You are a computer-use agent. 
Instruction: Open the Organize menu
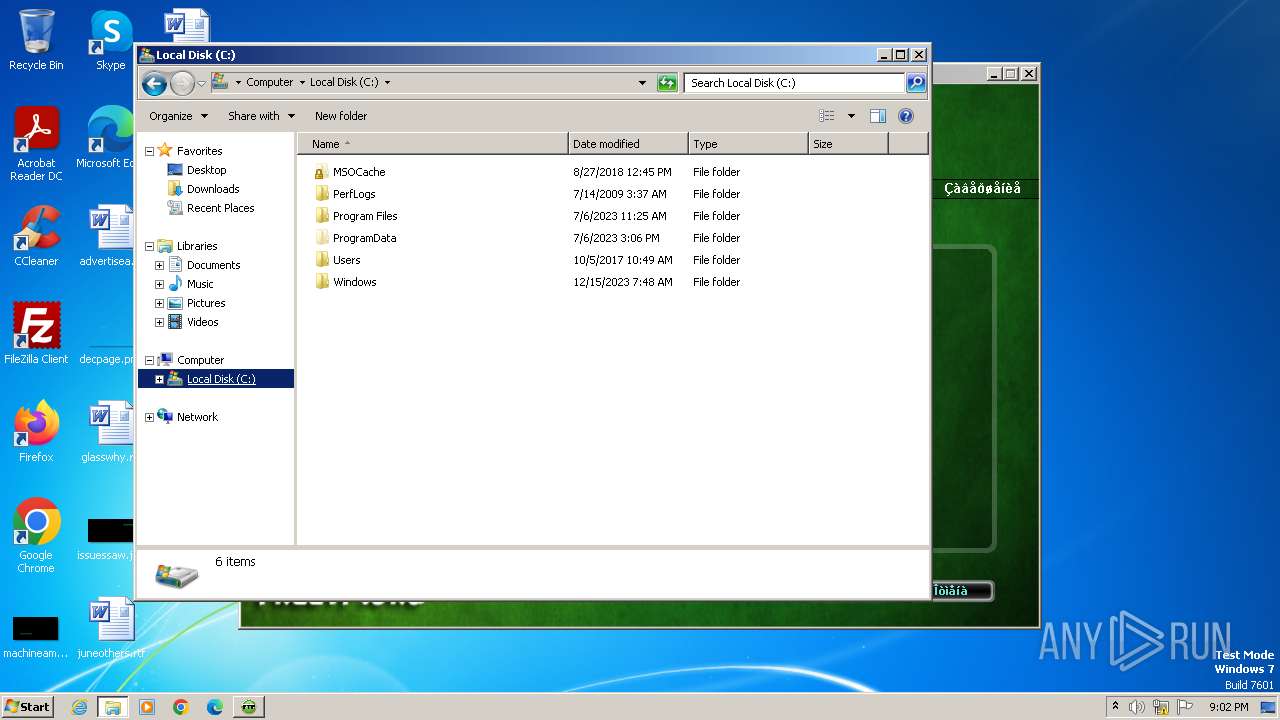tap(178, 116)
